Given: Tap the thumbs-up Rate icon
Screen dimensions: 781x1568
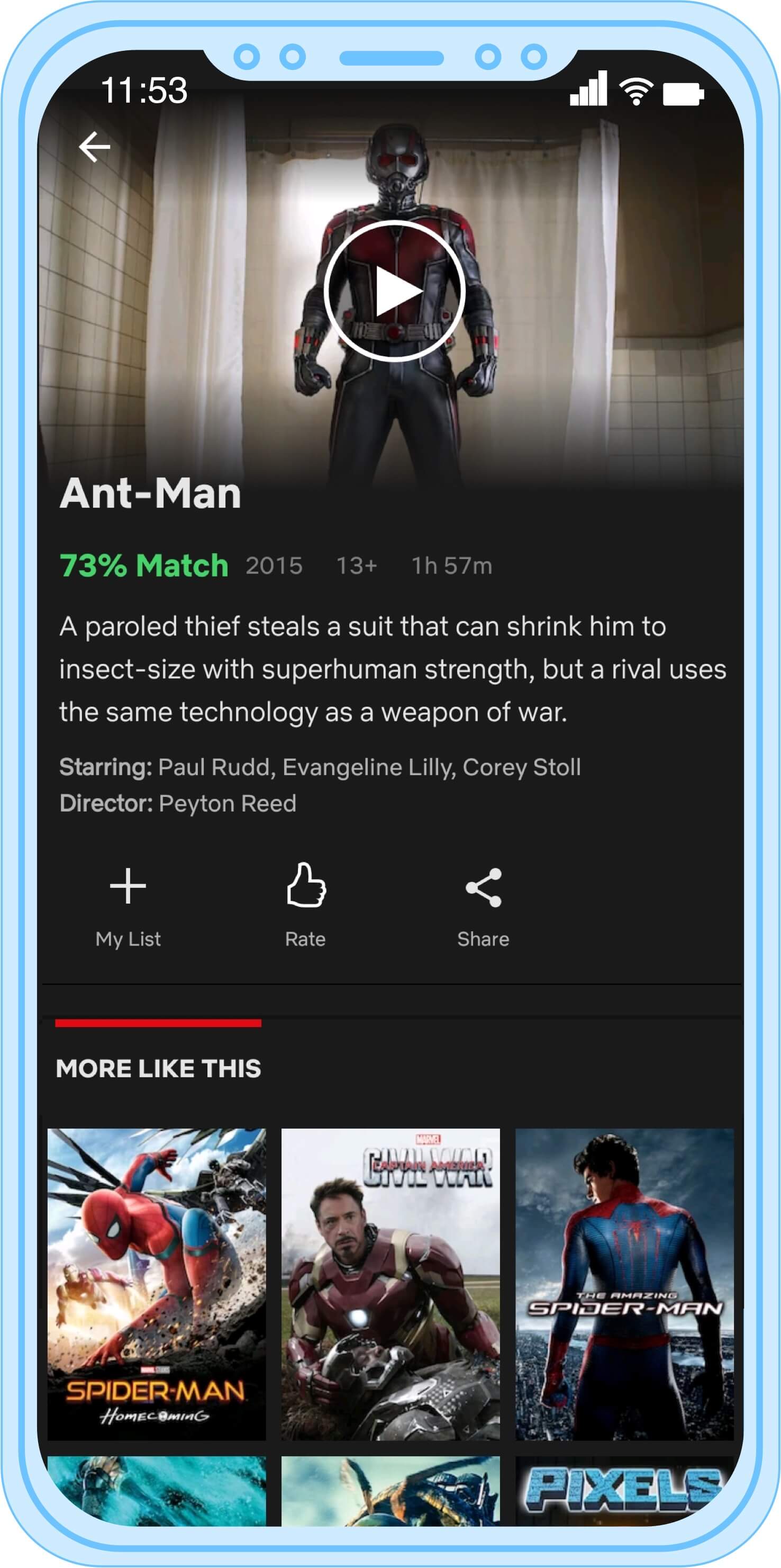Looking at the screenshot, I should [306, 885].
